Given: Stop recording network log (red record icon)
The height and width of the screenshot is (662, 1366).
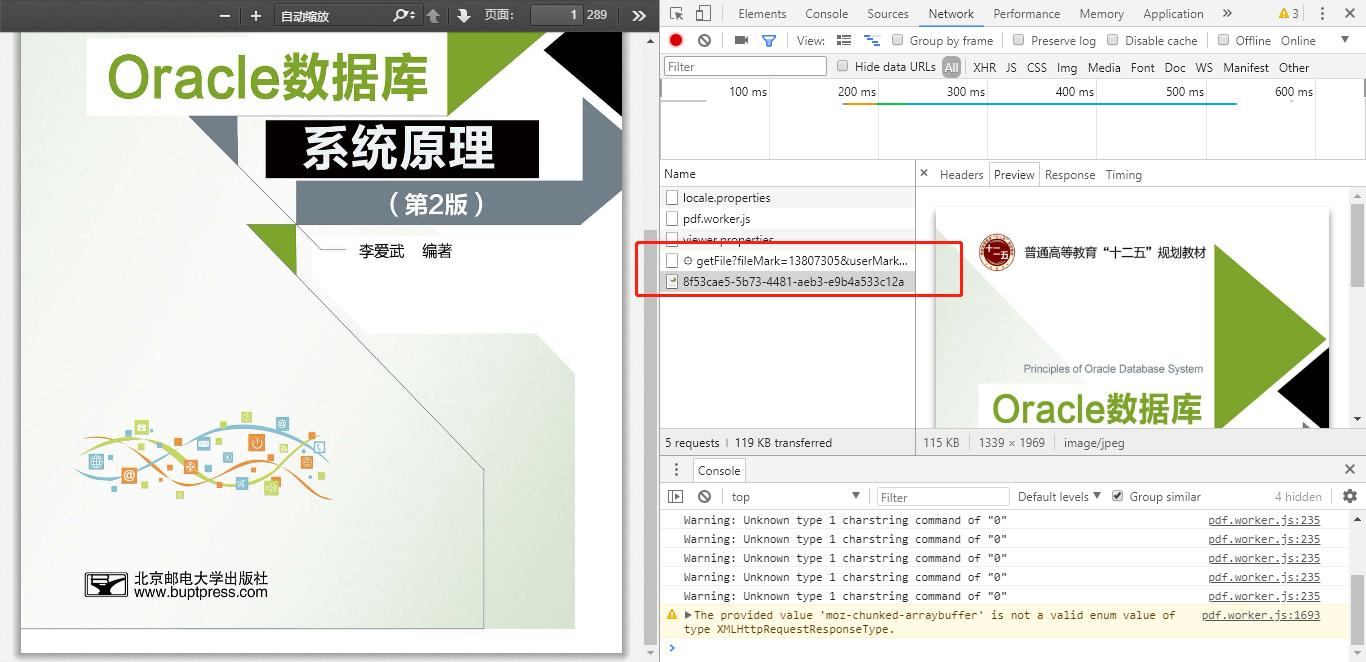Looking at the screenshot, I should [675, 40].
